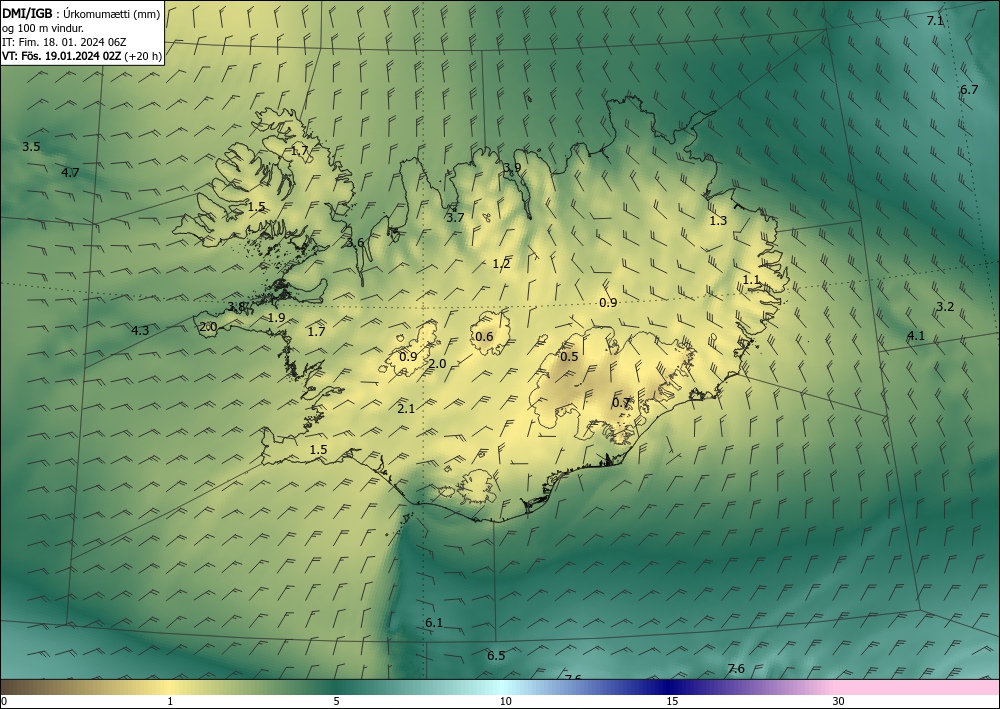Click the '30' tick label on the color scale
Viewport: 1000px width, 709px height.
click(839, 701)
